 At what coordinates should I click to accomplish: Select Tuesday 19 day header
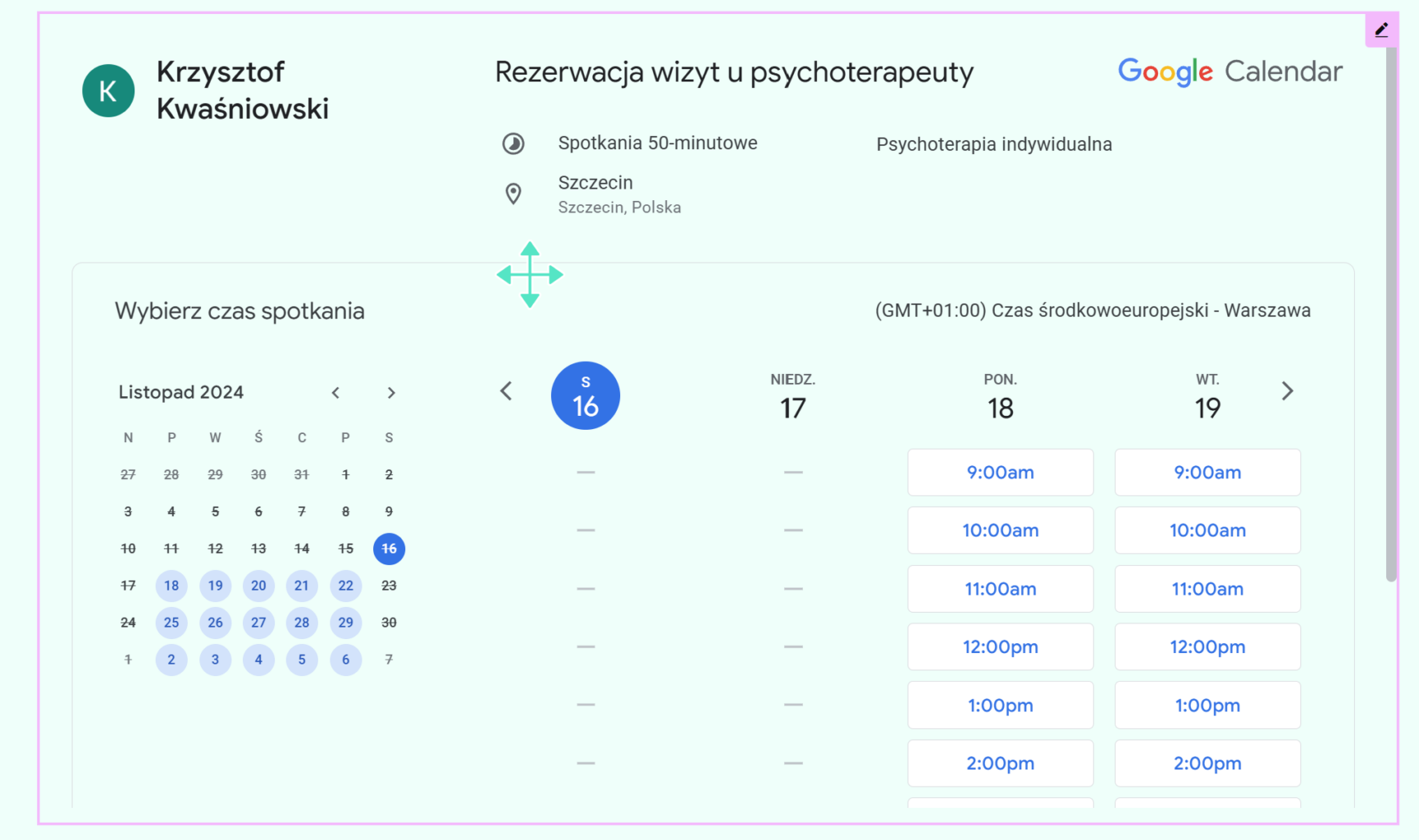tap(1207, 397)
